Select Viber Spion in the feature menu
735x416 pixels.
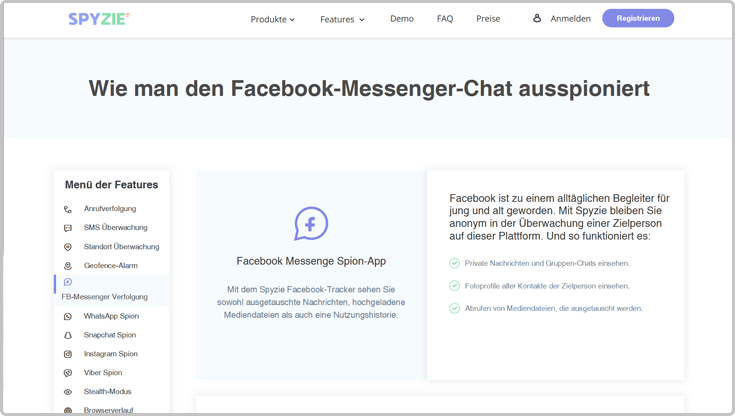(102, 373)
